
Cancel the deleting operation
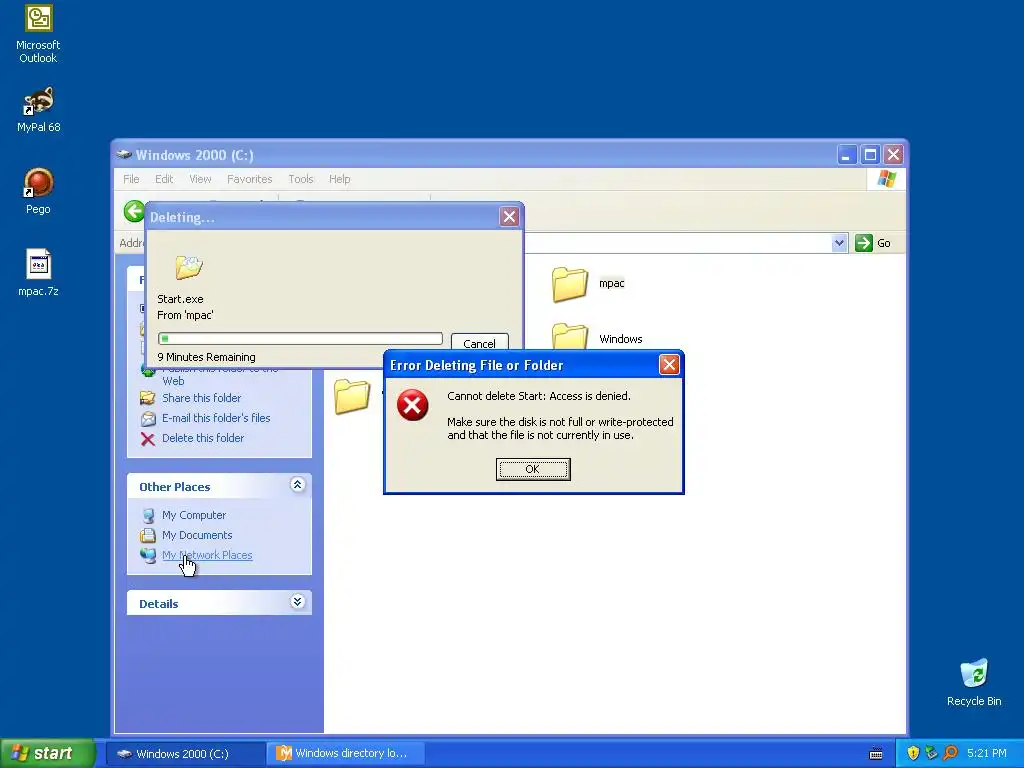[x=479, y=342]
